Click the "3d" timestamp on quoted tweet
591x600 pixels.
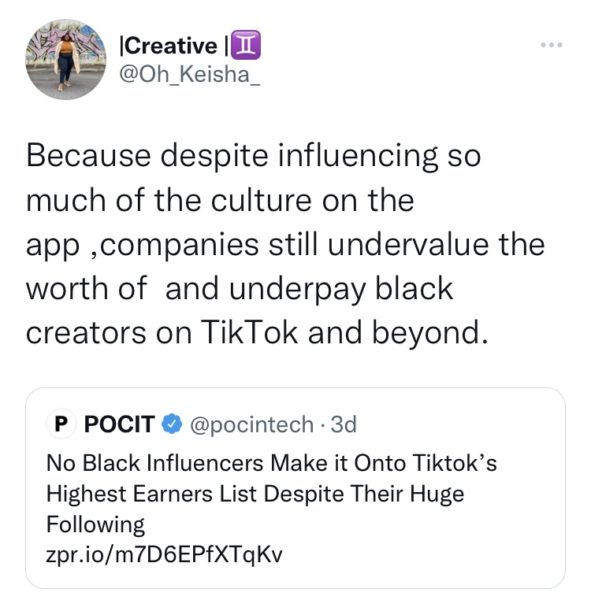(x=344, y=424)
